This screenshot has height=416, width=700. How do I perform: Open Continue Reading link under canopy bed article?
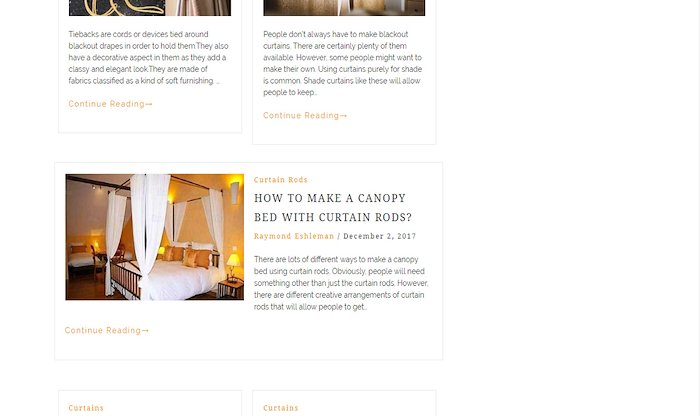(x=107, y=330)
